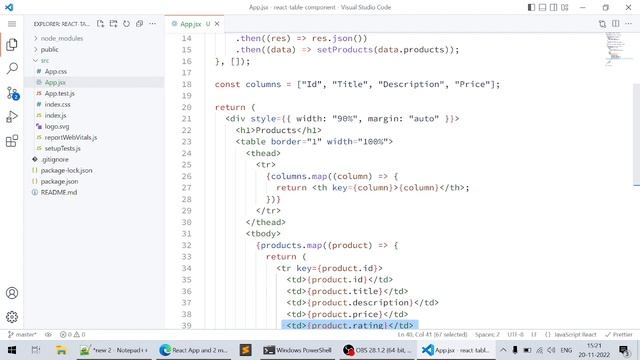Click the columns array on line 18
Image resolution: width=640 pixels, height=360 pixels.
[x=398, y=84]
